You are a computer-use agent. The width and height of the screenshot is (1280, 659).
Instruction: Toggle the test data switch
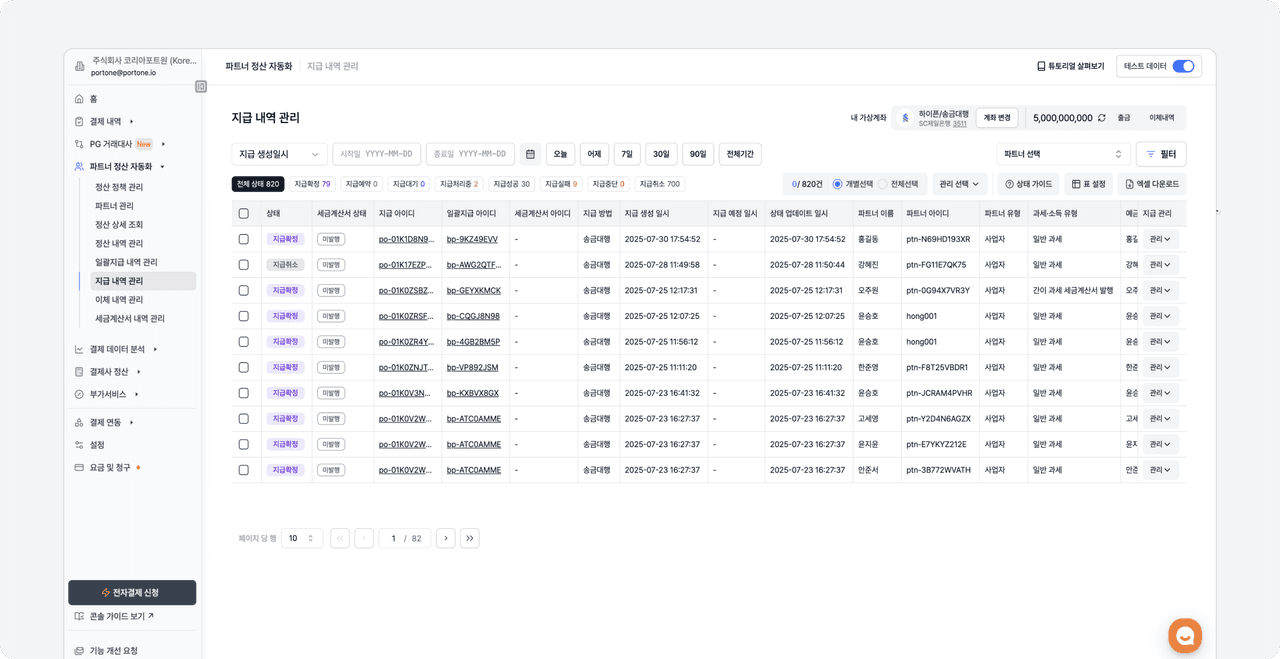tap(1183, 66)
